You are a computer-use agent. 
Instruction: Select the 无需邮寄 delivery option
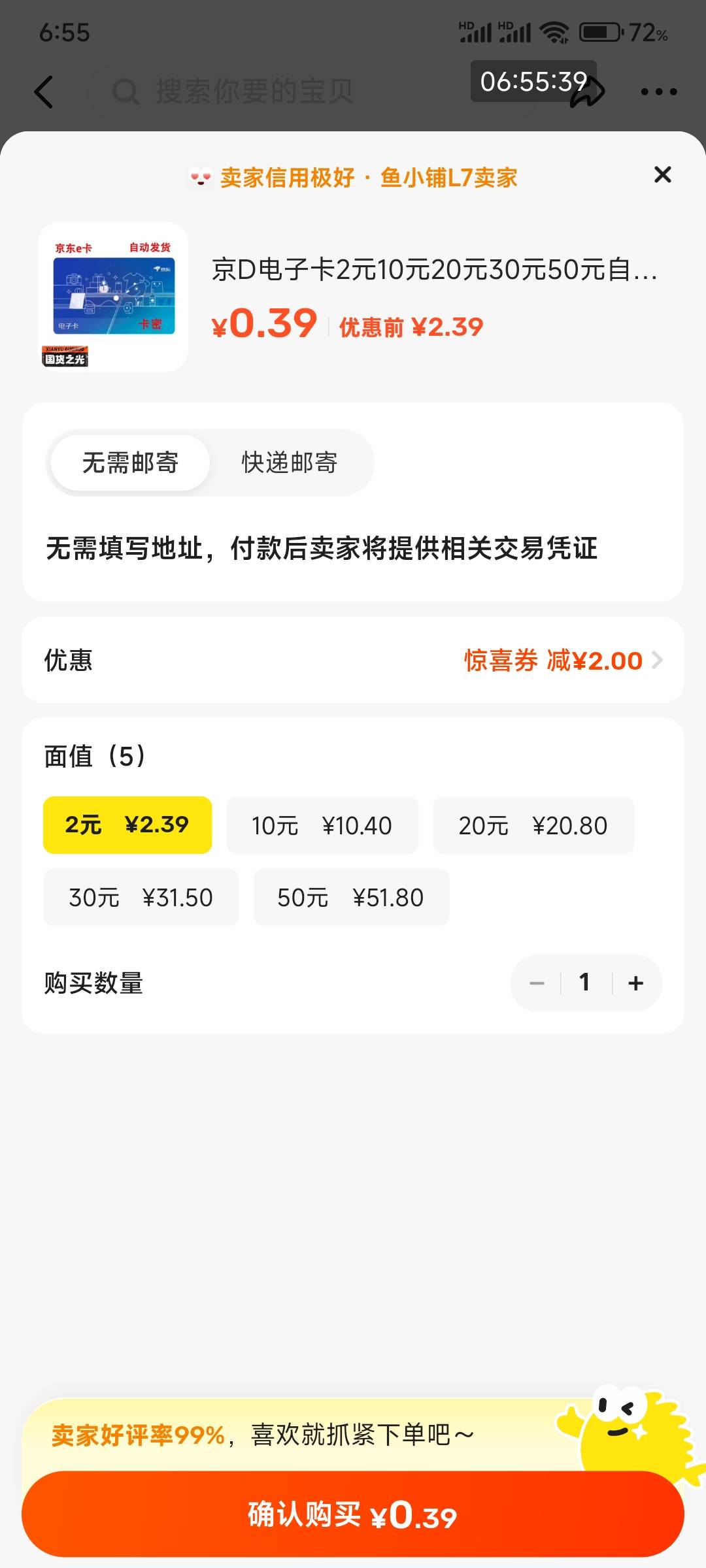[130, 463]
